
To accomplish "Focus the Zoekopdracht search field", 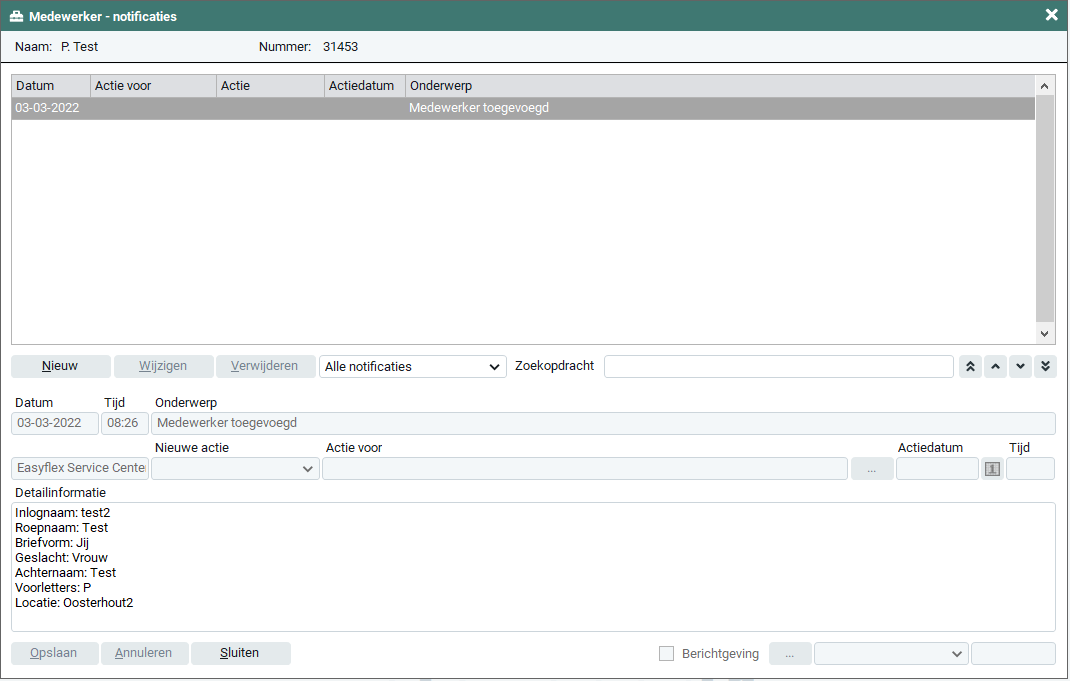I will tap(778, 367).
